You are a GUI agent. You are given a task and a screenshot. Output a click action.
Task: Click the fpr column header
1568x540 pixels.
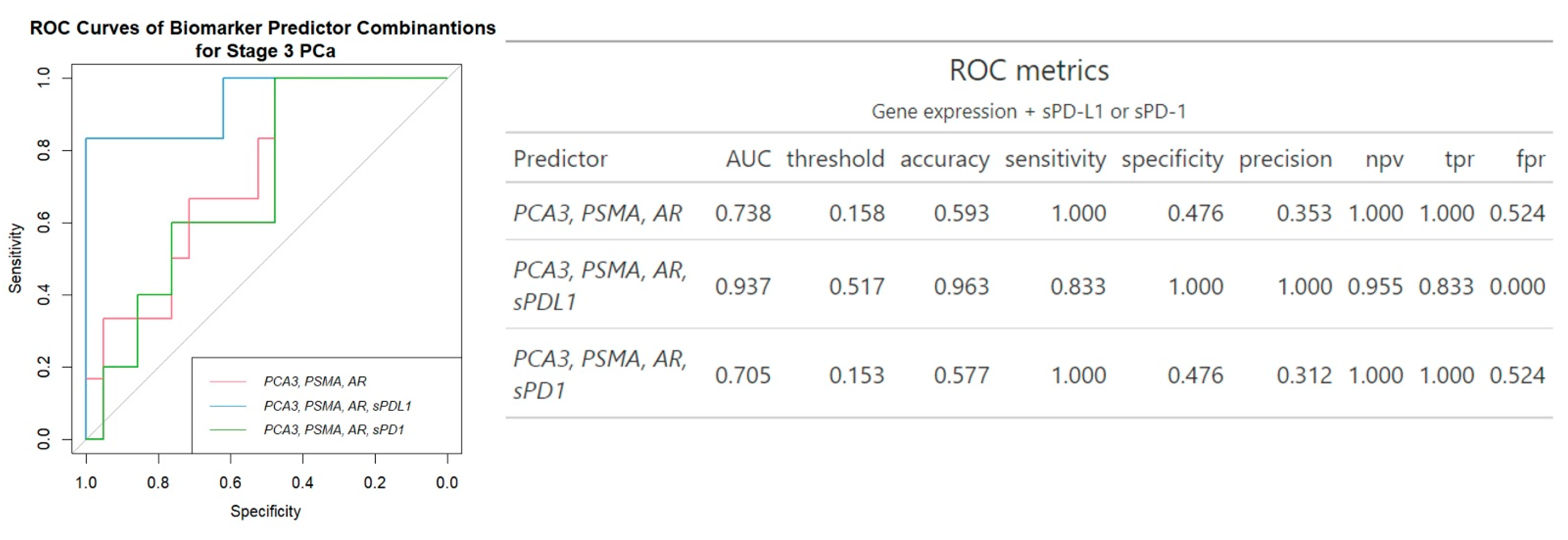point(1530,159)
